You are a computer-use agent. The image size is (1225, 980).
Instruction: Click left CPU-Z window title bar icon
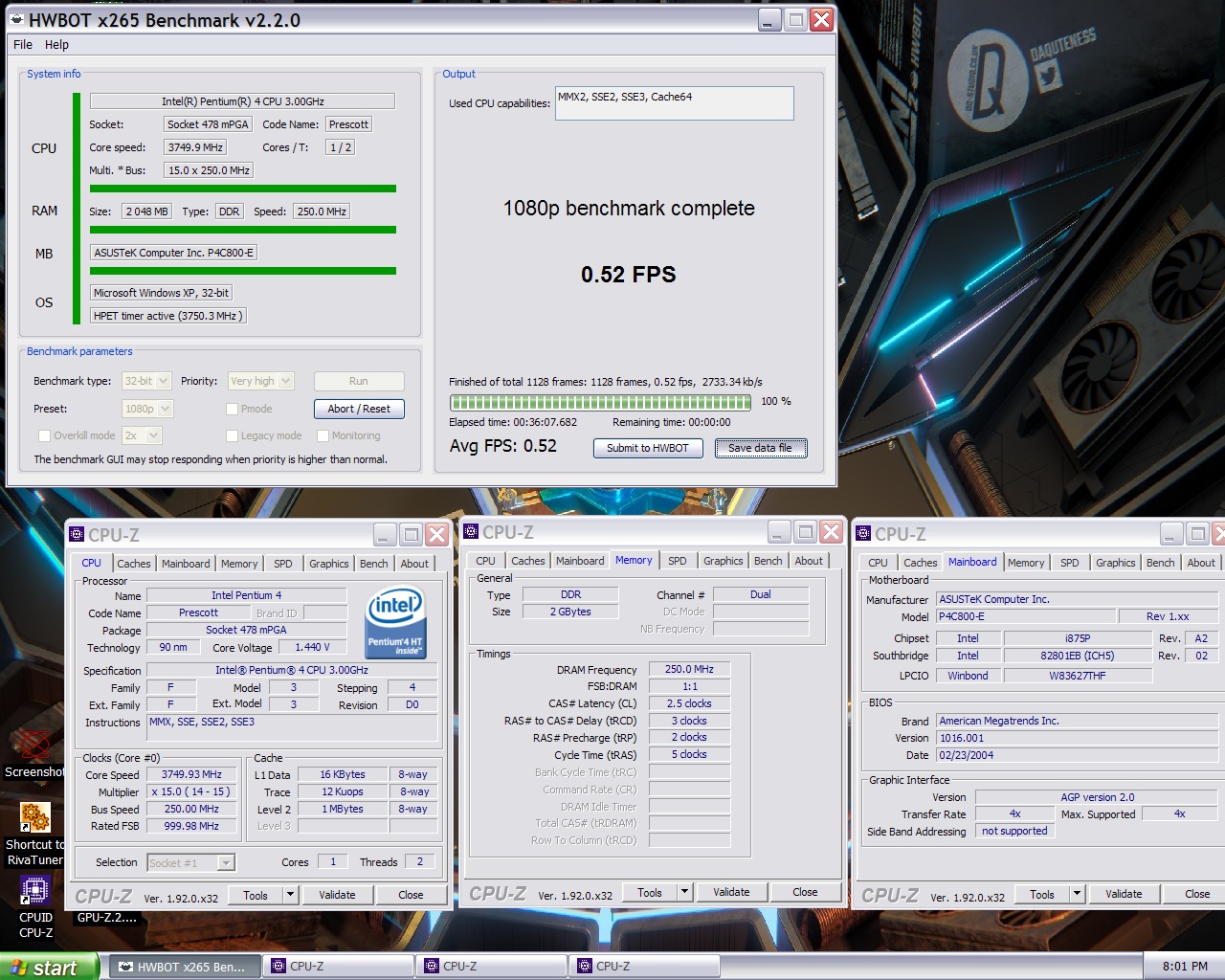78,535
